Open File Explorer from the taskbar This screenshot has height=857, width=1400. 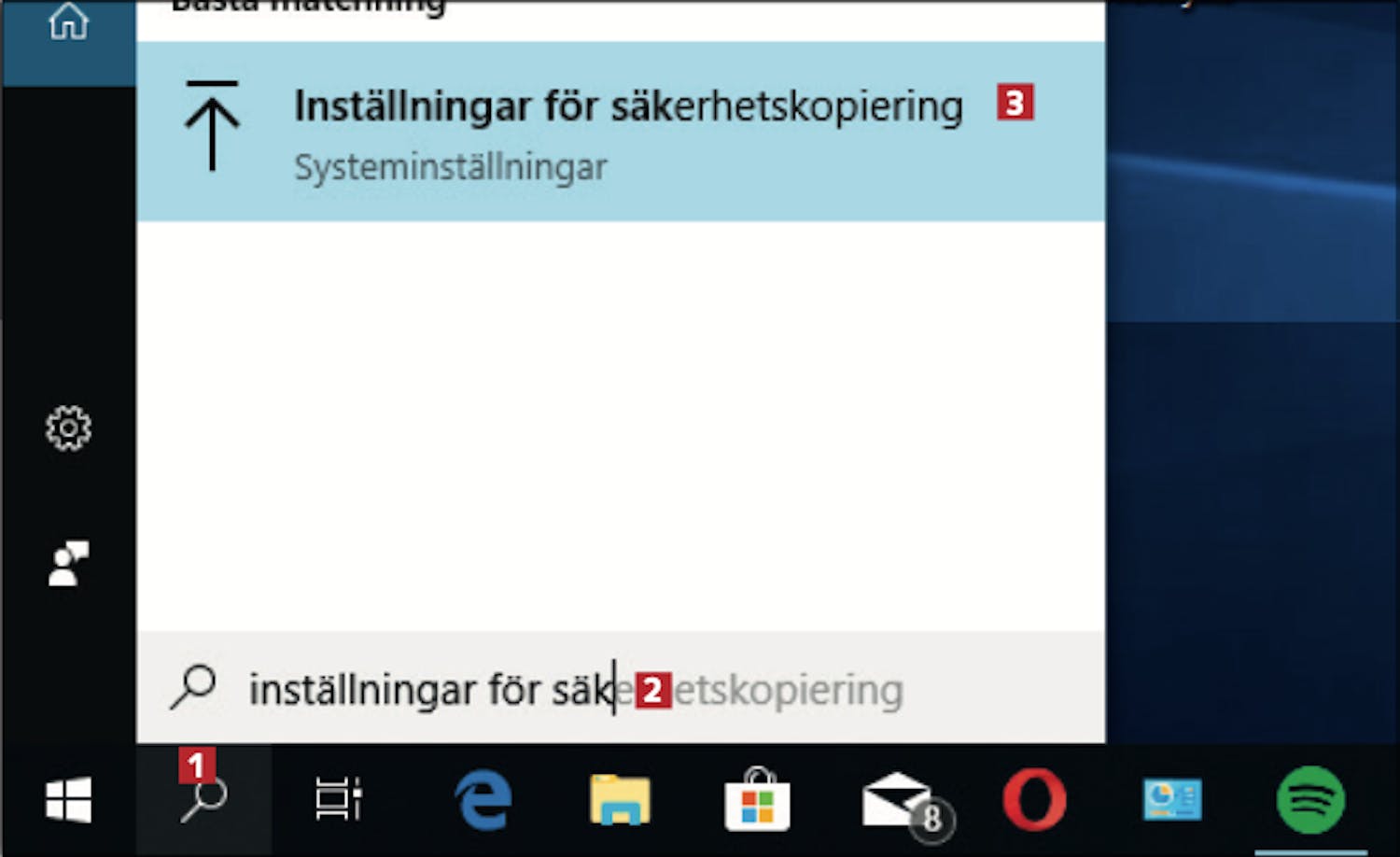point(620,800)
